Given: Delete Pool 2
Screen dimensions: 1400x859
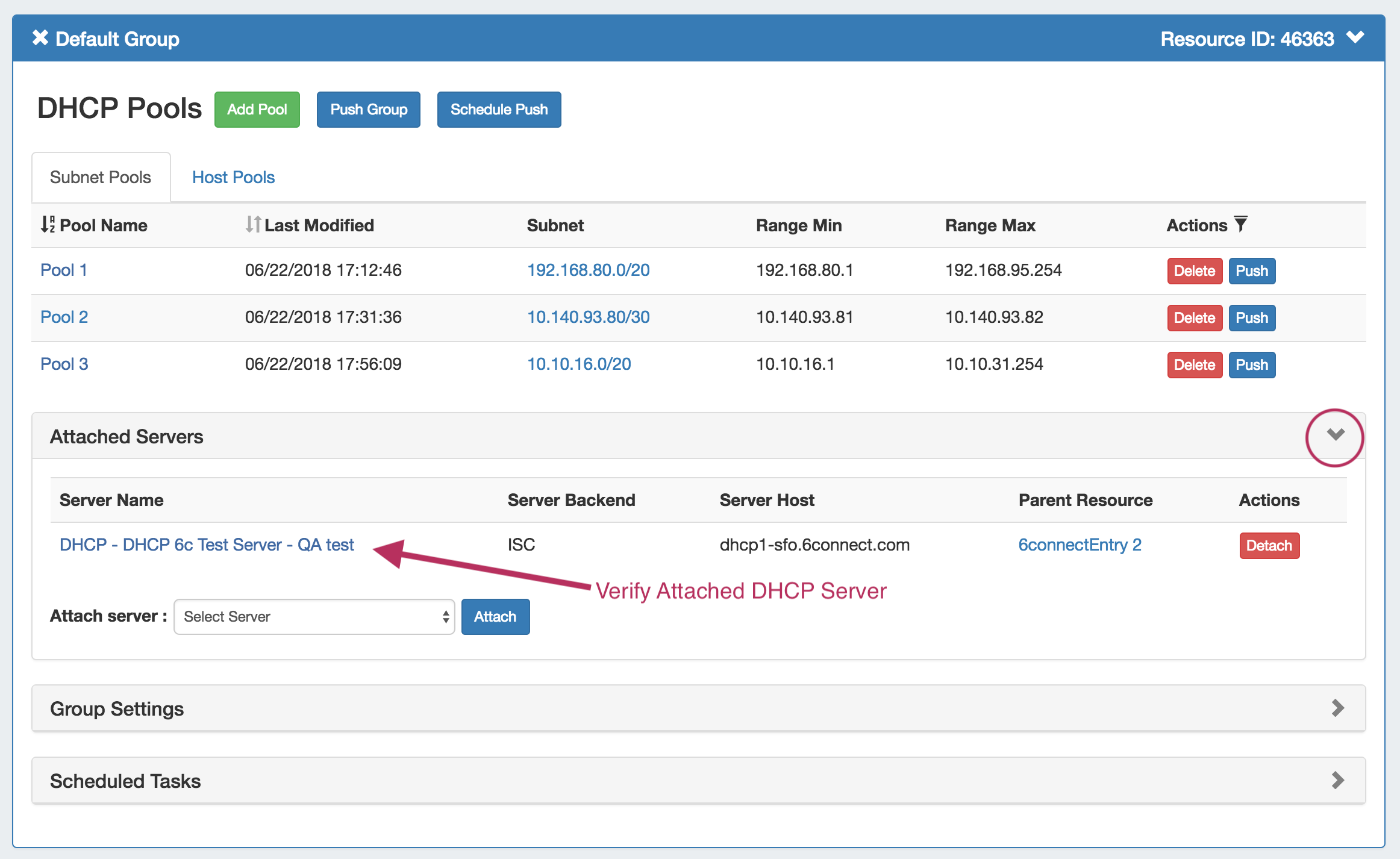Looking at the screenshot, I should (1194, 317).
